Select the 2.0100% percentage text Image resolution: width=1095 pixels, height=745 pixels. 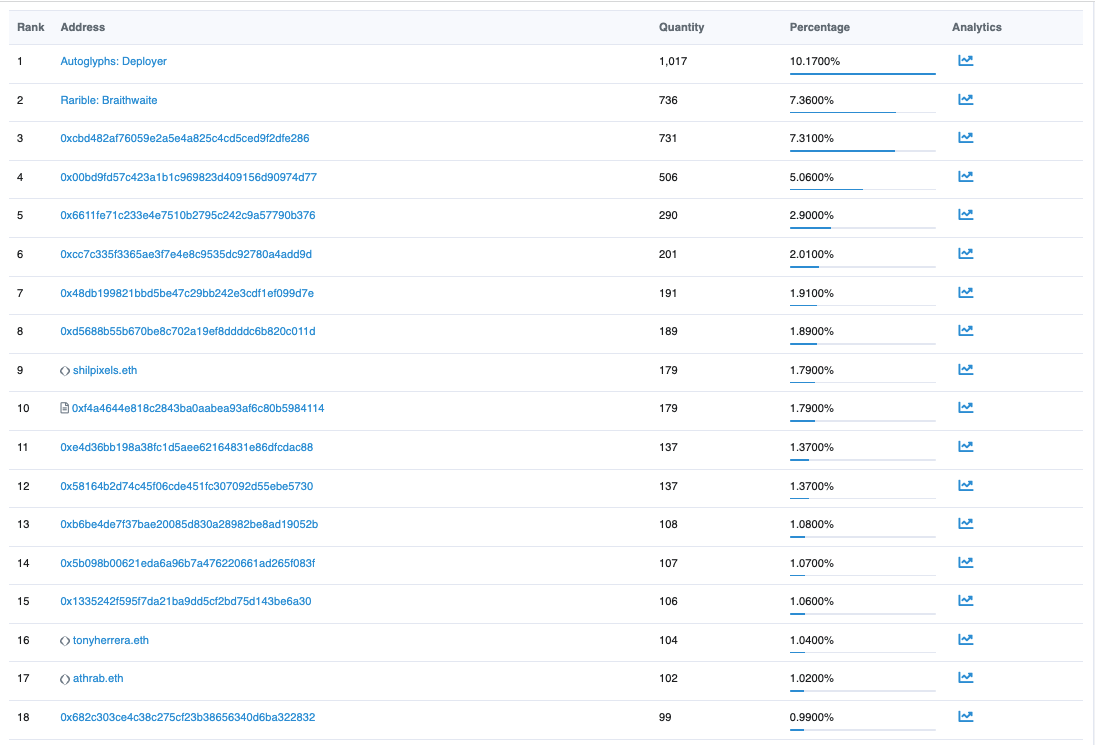click(x=811, y=254)
